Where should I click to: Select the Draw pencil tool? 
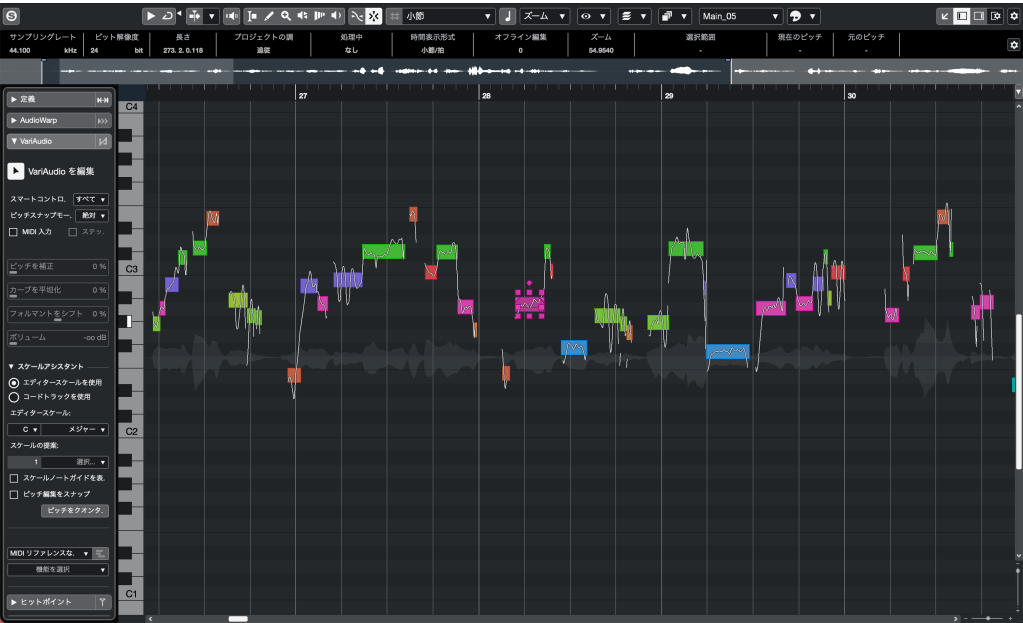tap(269, 16)
